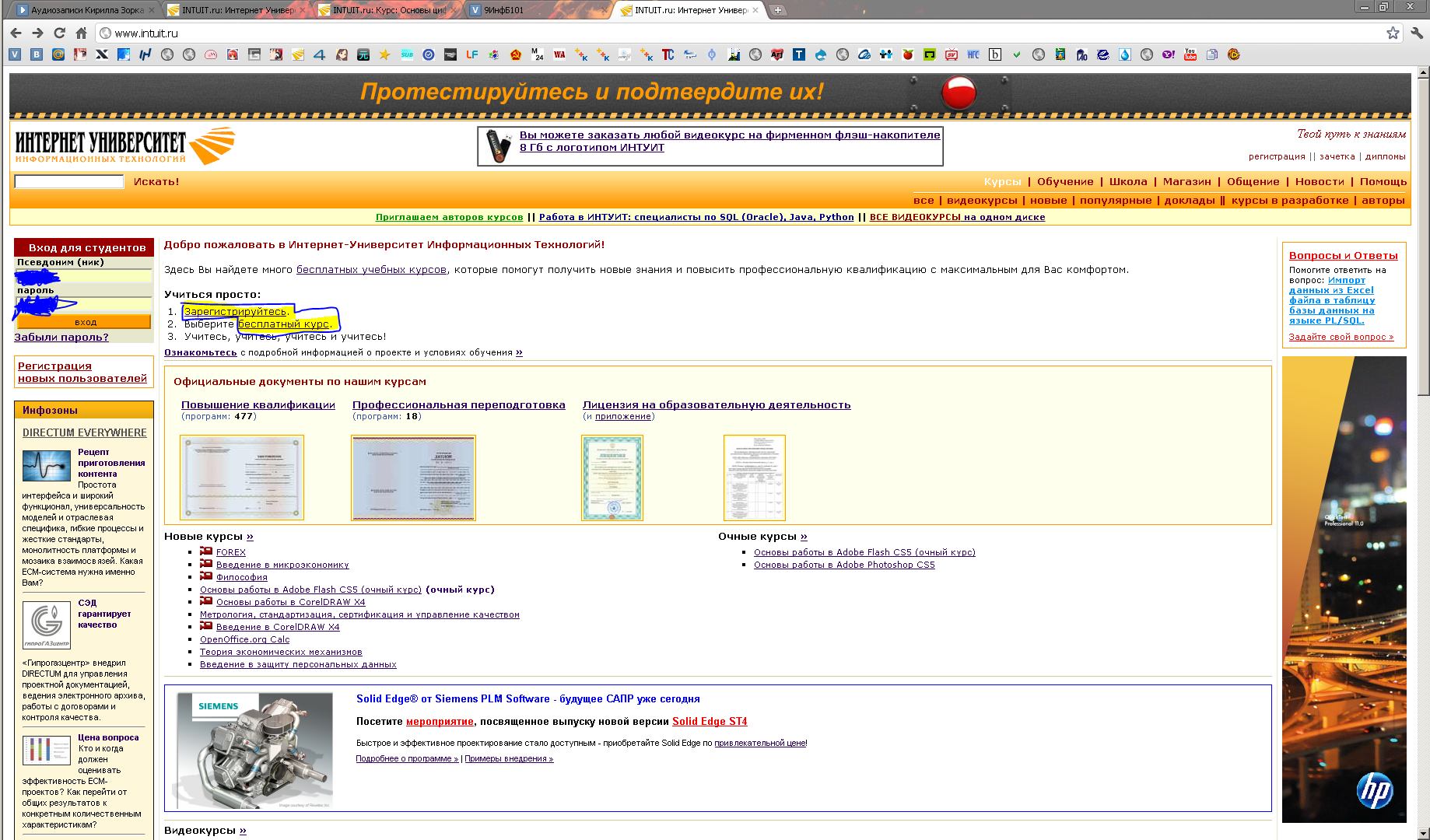This screenshot has height=840, width=1430.
Task: Select the популярные submenu item
Action: point(1116,201)
